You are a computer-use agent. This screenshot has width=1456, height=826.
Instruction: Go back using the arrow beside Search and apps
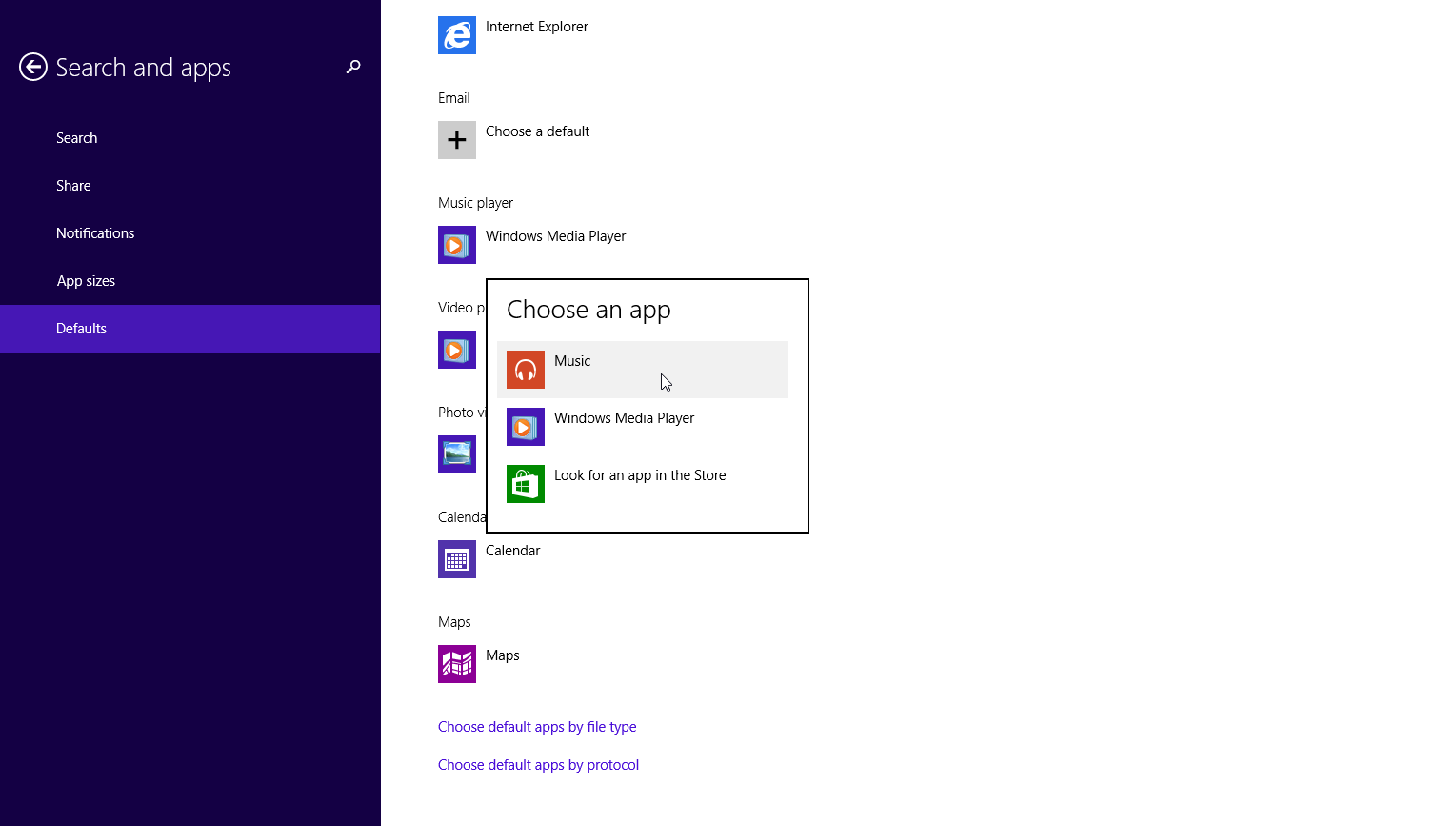(x=33, y=67)
